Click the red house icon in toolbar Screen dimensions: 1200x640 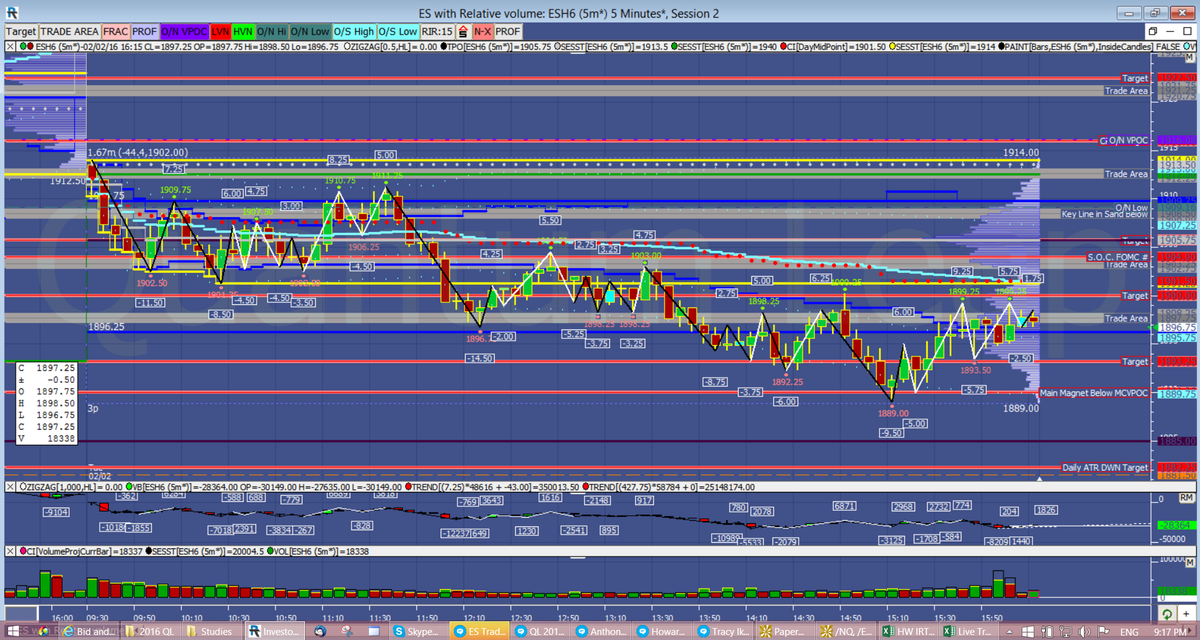pyautogui.click(x=464, y=32)
